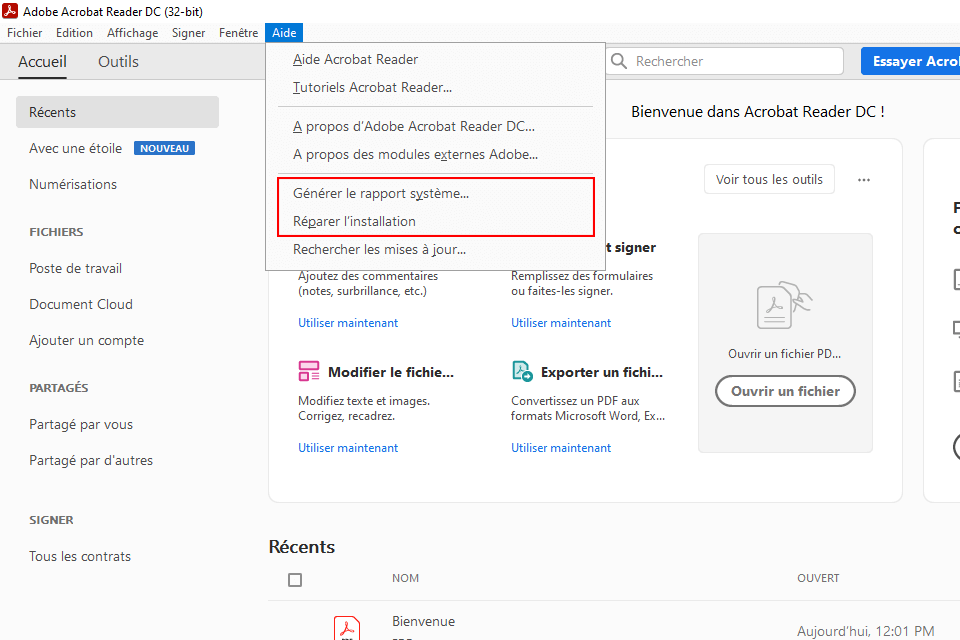Click the Essayer Acrobat button
960x640 pixels.
910,61
